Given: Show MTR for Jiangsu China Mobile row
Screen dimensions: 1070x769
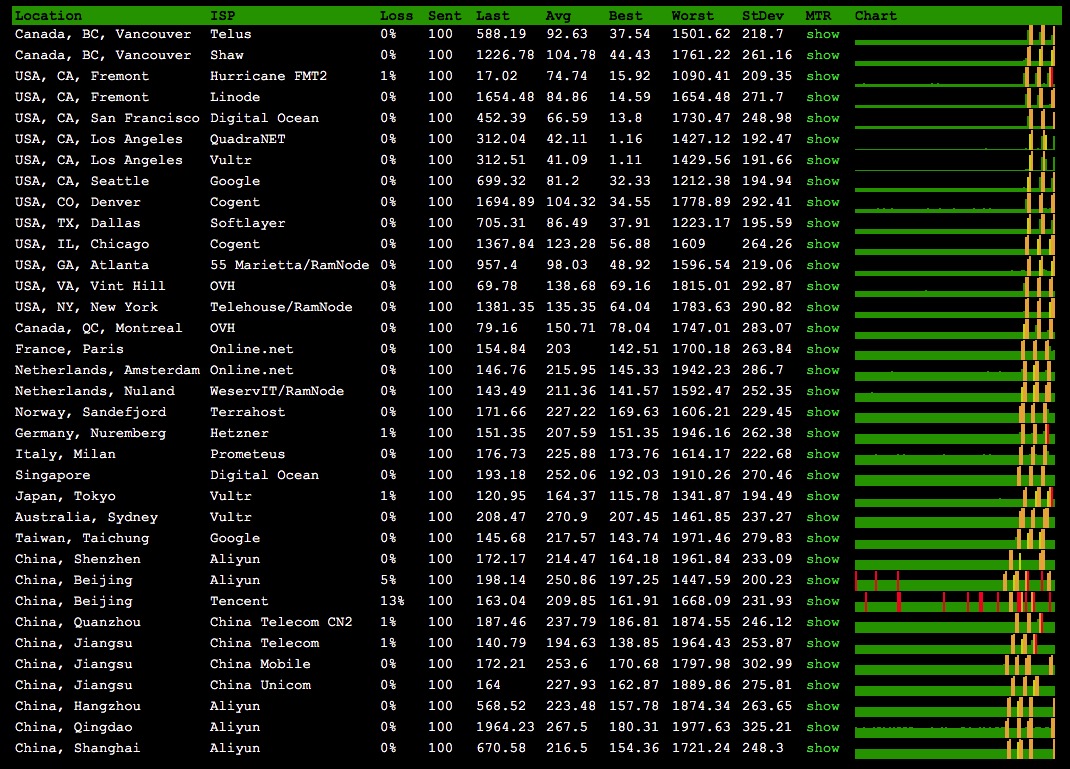Looking at the screenshot, I should tap(823, 664).
